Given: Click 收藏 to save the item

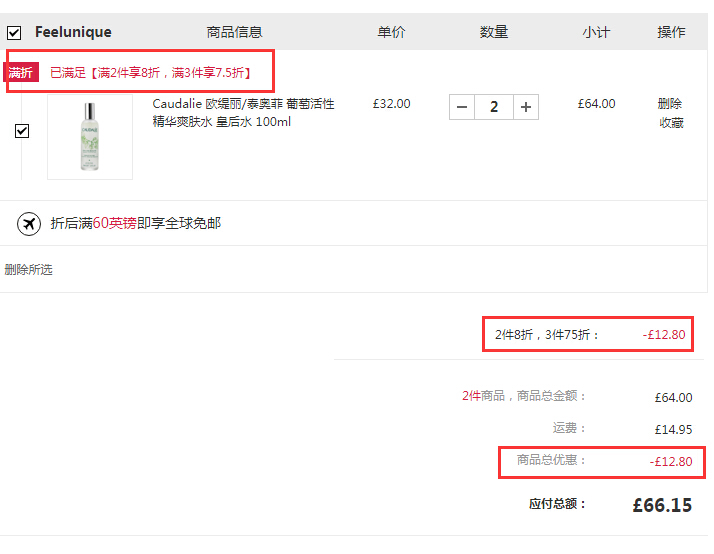Looking at the screenshot, I should [670, 123].
